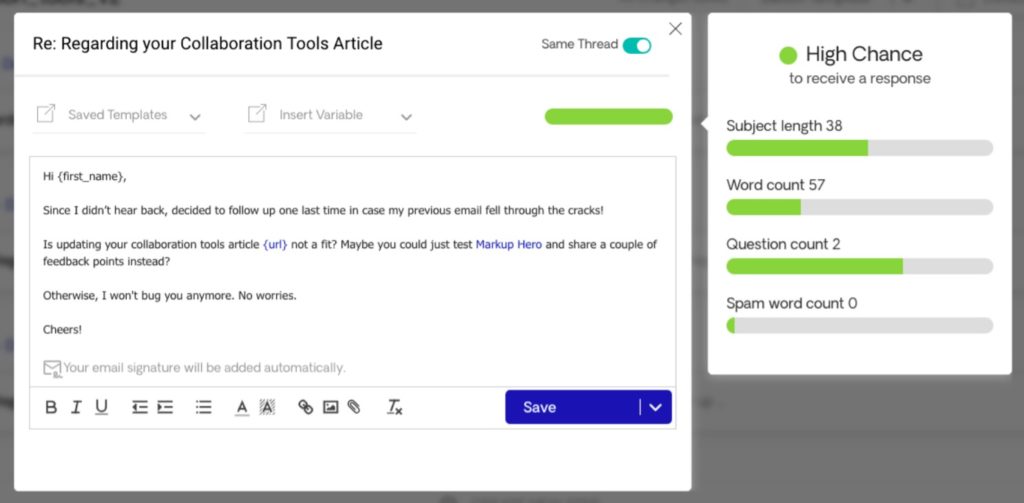Image resolution: width=1024 pixels, height=503 pixels.
Task: Click the email subject line field
Action: coord(207,44)
